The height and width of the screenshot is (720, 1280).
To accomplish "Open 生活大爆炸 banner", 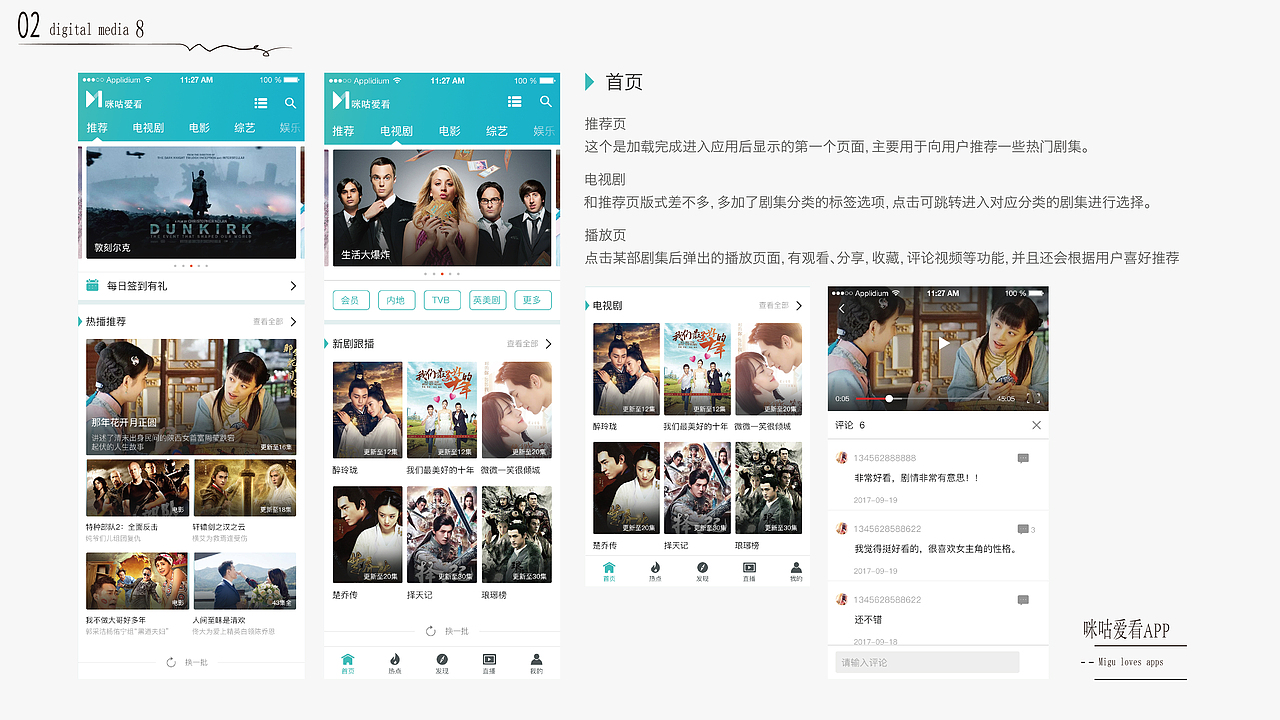I will 442,208.
